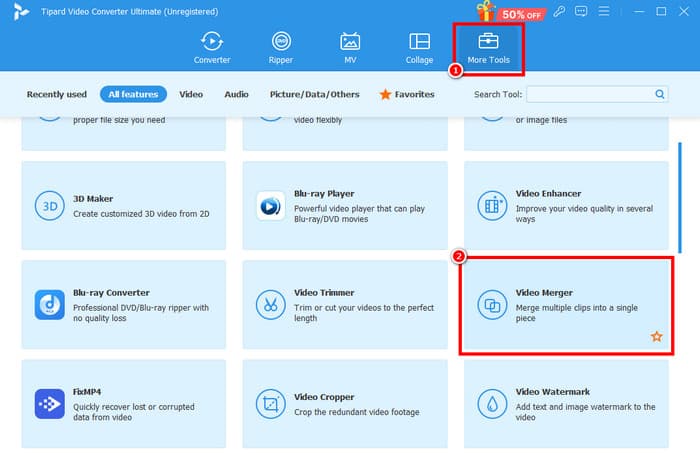700x453 pixels.
Task: Open the 3D Maker title
Action: point(93,199)
